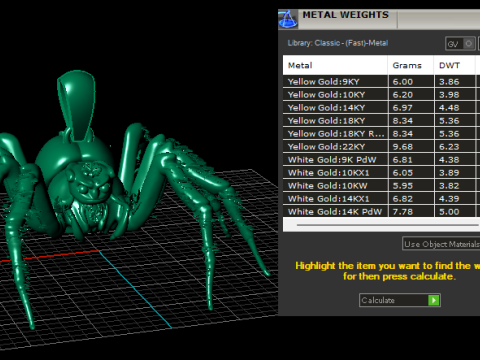This screenshot has height=360, width=480.
Task: Click the 6.23 DWT value
Action: pyautogui.click(x=449, y=147)
